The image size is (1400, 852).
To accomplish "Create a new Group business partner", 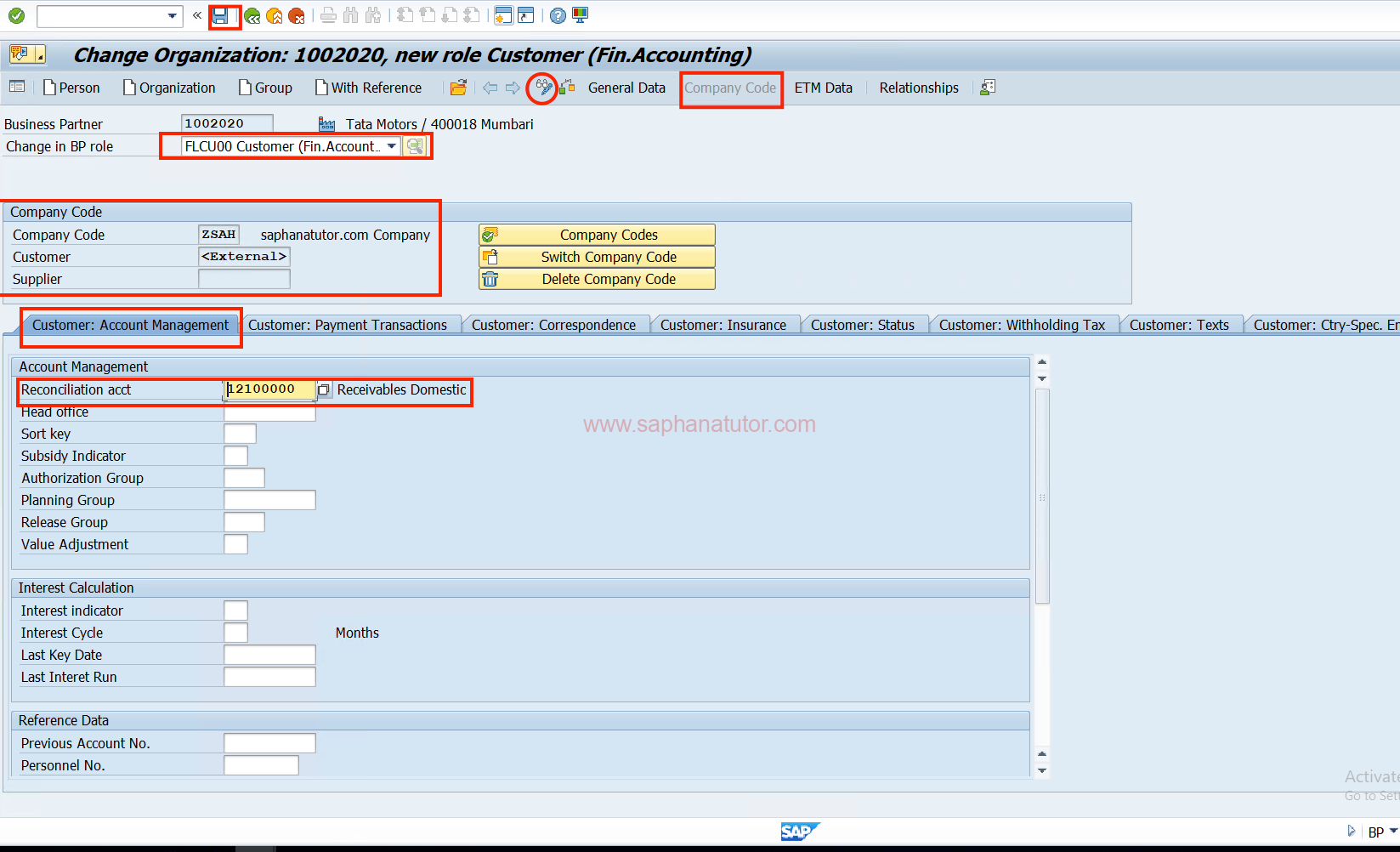I will (x=265, y=88).
